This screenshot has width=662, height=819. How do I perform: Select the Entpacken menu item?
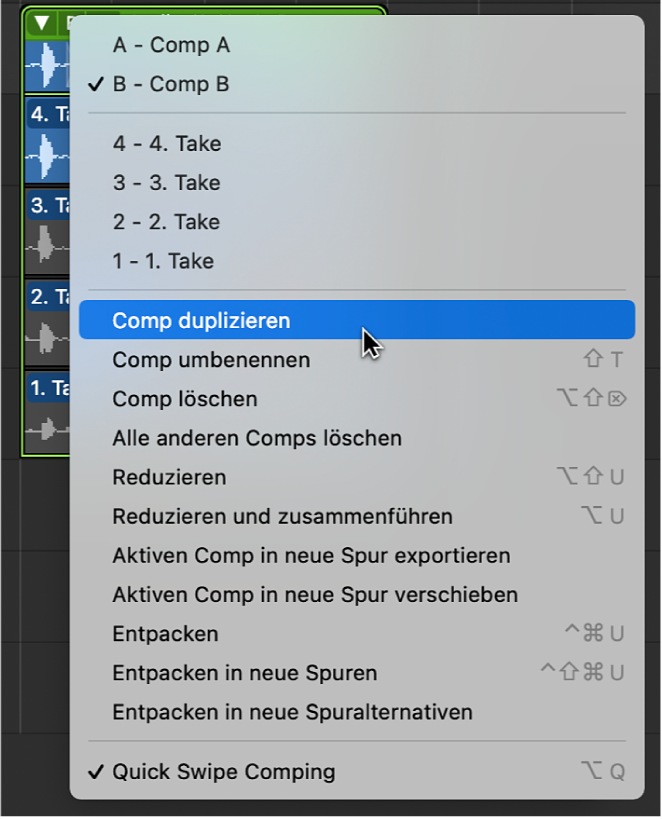[x=165, y=634]
